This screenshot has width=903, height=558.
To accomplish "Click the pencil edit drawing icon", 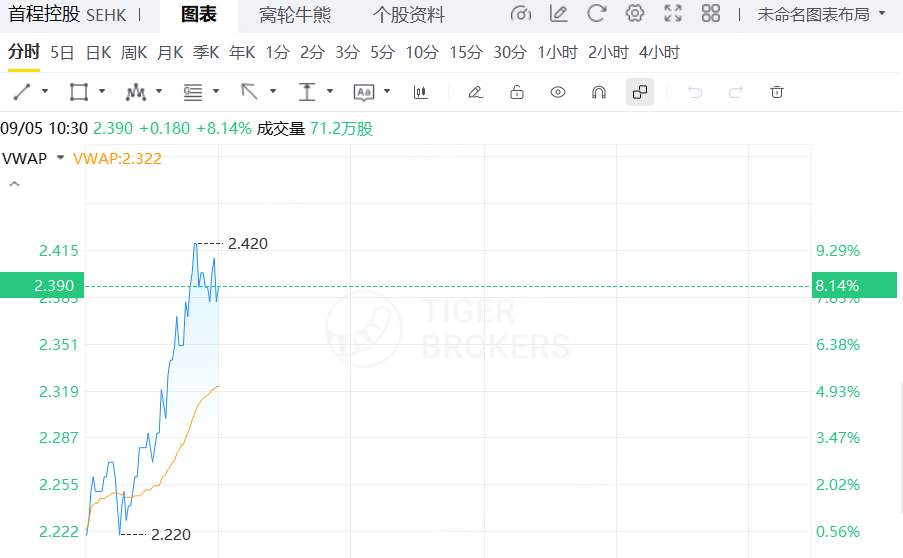I will click(475, 92).
